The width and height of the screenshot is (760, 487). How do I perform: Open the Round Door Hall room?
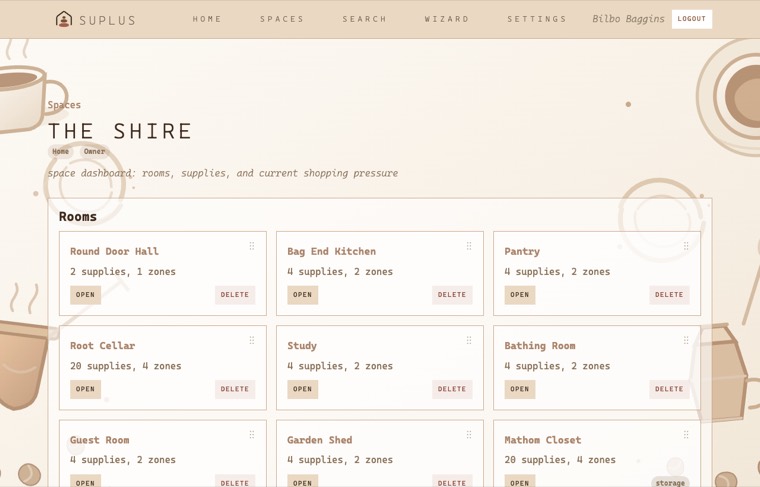coord(85,295)
